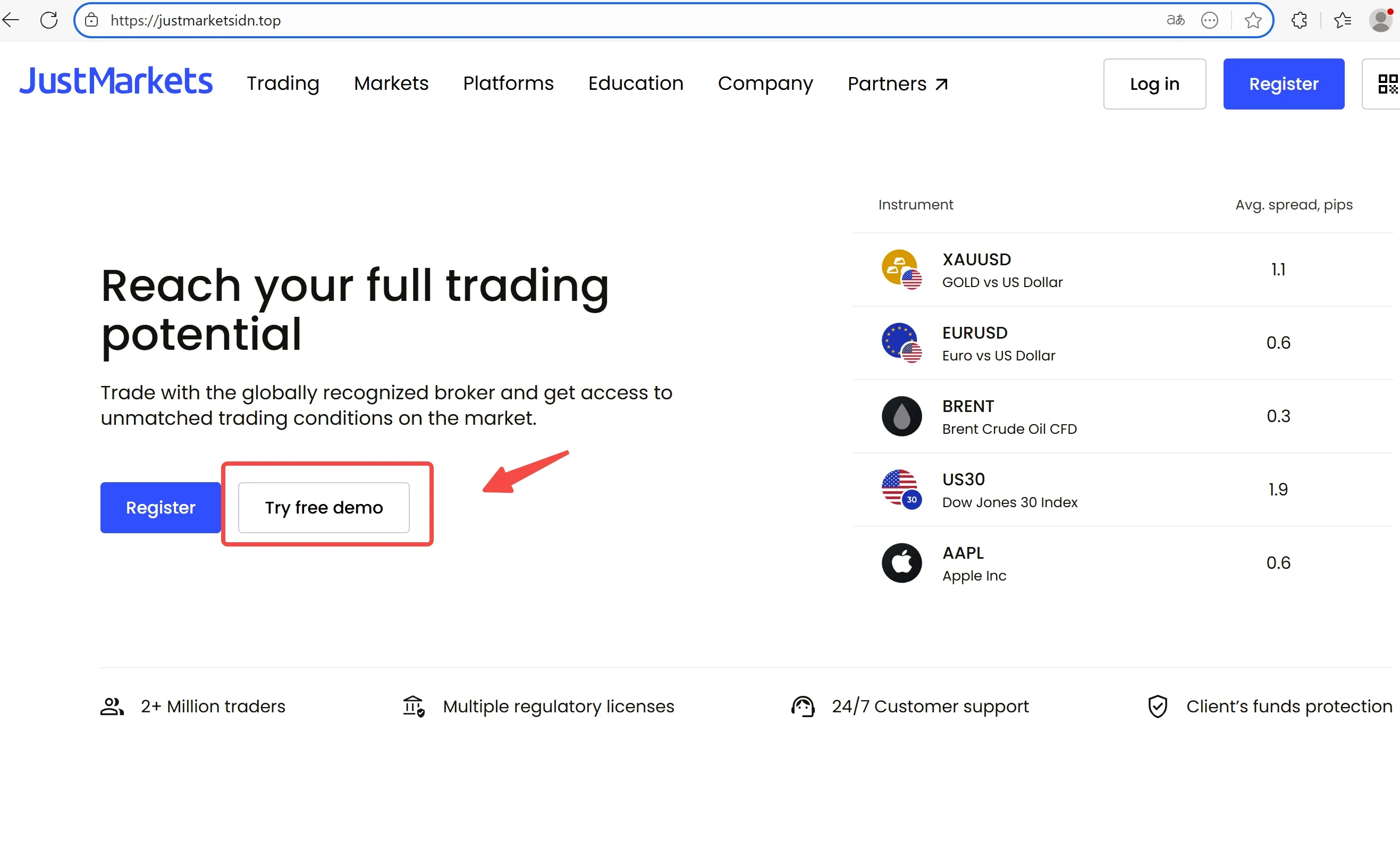Click the Partners external arrow icon
Screen dimensions: 1400x841
click(942, 85)
